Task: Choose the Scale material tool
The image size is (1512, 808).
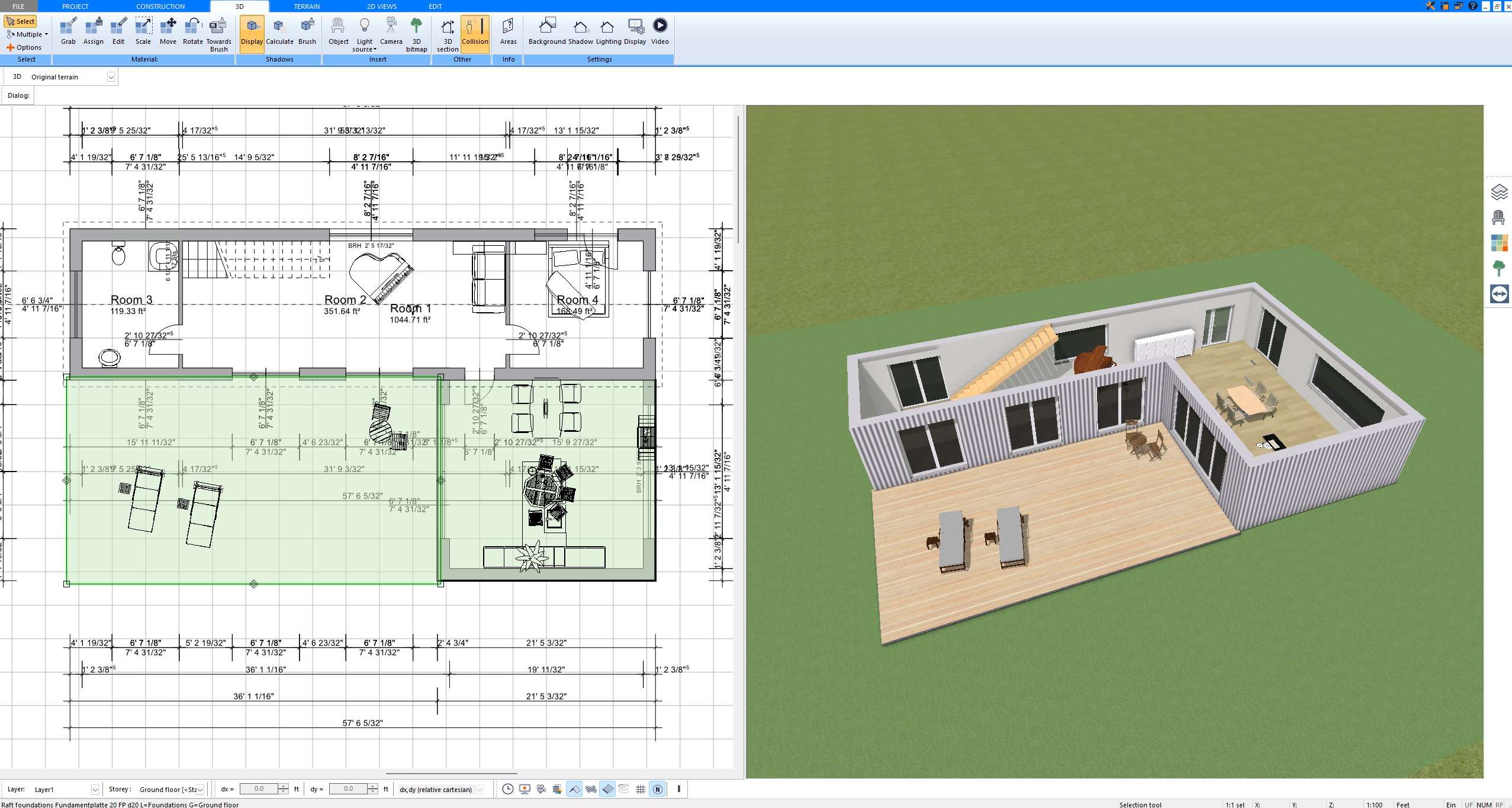Action: click(143, 32)
